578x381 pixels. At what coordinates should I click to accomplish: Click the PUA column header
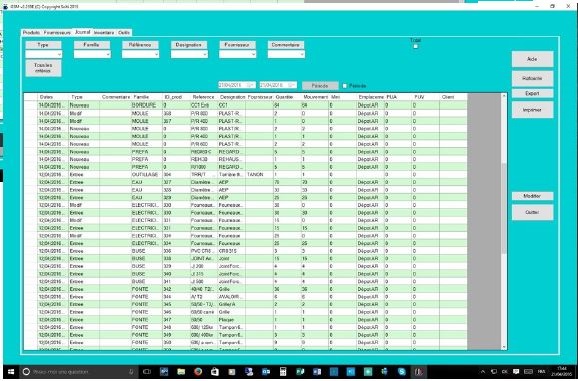click(x=398, y=97)
